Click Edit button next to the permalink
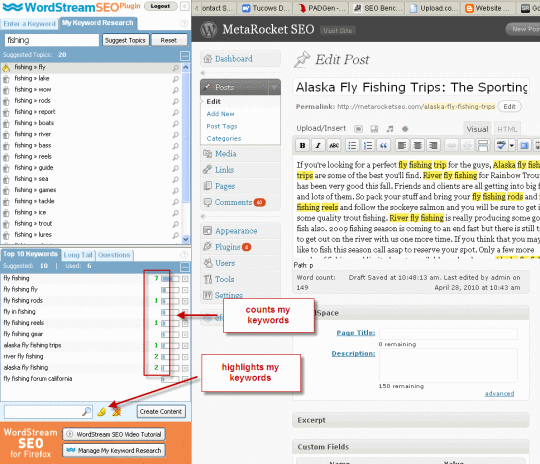 coord(509,107)
